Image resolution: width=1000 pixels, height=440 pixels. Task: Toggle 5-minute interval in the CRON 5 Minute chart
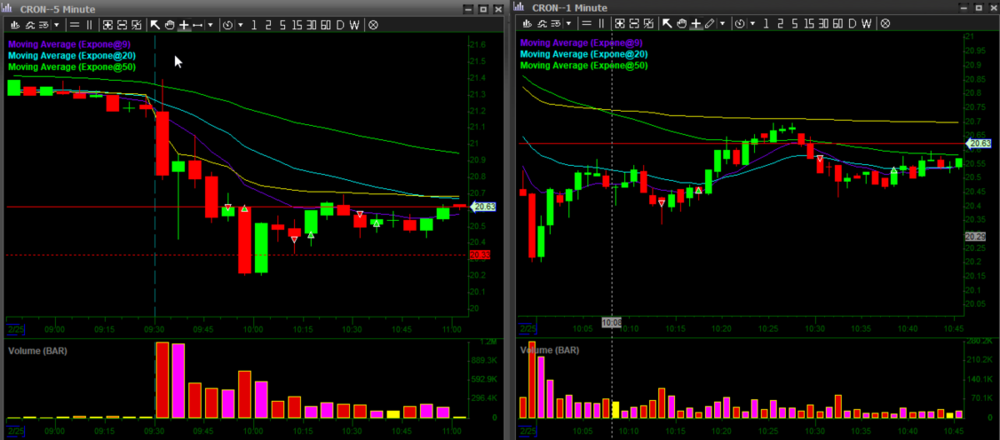click(x=282, y=23)
